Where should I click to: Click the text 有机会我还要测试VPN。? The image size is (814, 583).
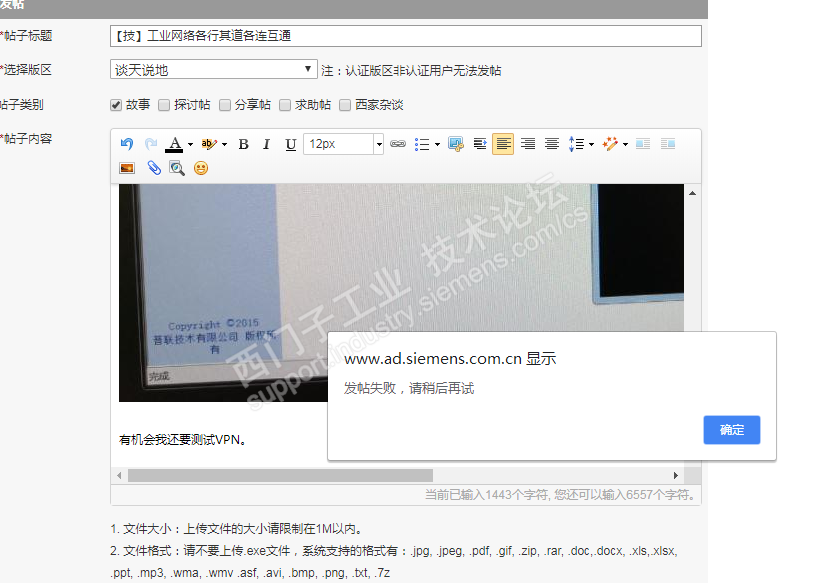tap(184, 440)
